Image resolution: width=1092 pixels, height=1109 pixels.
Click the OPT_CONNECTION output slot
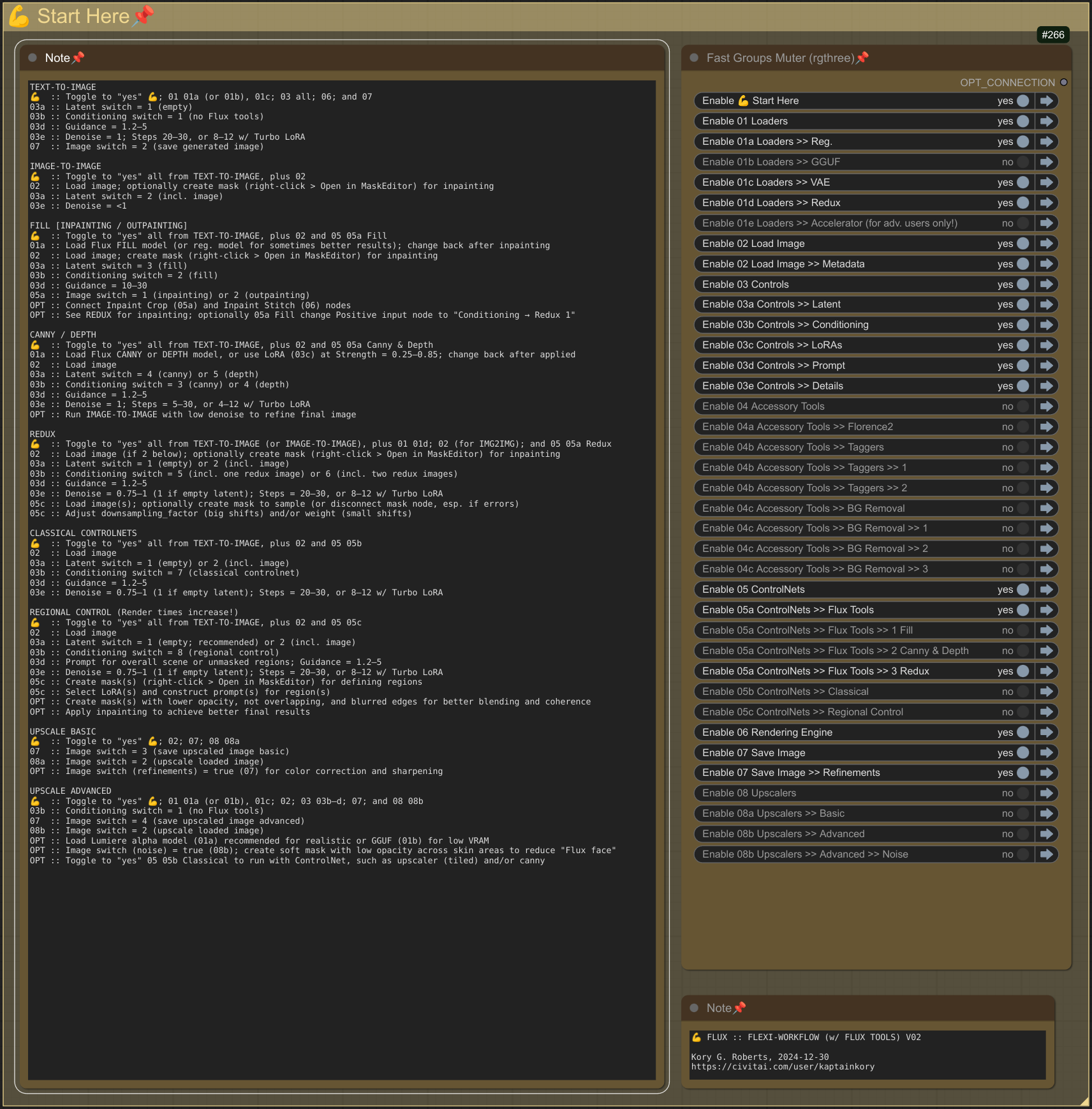point(1063,82)
